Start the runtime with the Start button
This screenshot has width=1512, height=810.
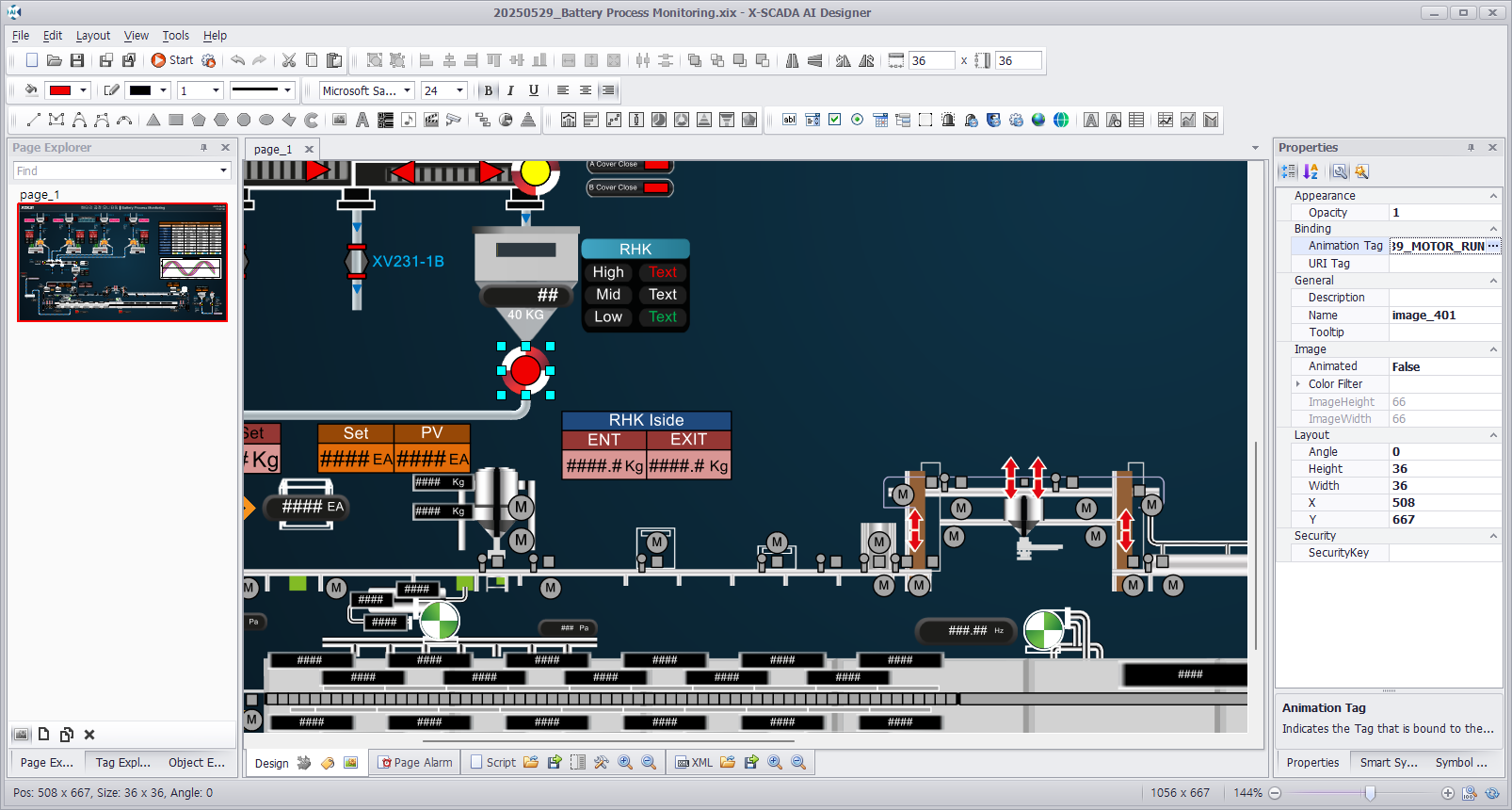point(172,60)
